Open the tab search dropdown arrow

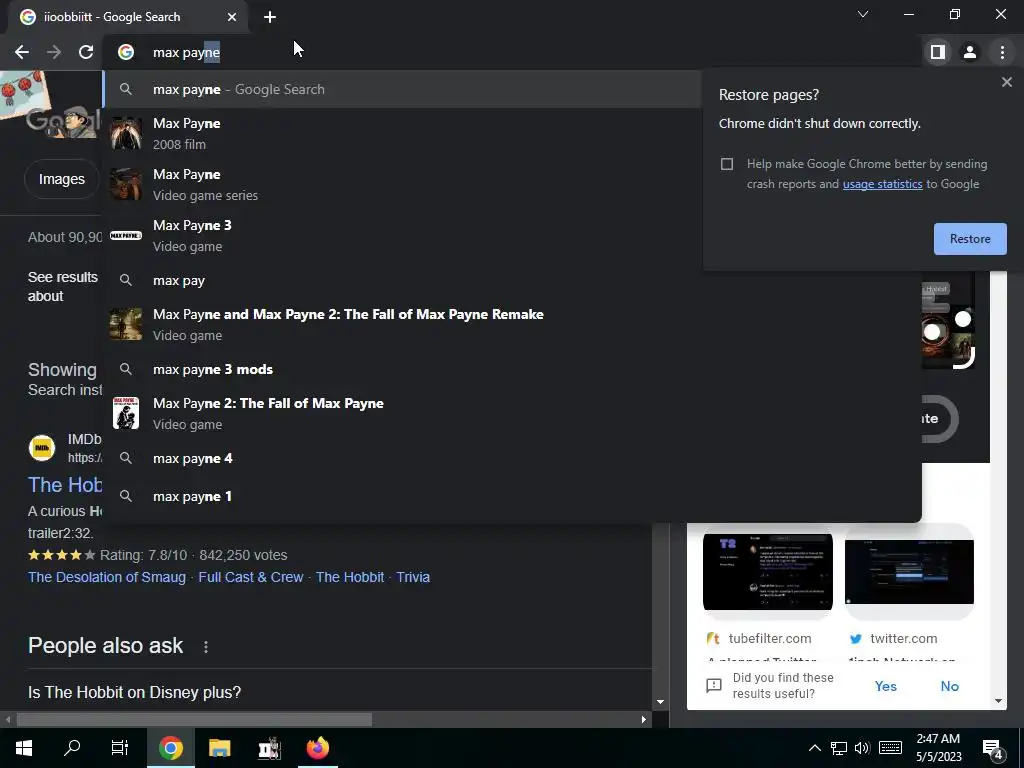863,14
